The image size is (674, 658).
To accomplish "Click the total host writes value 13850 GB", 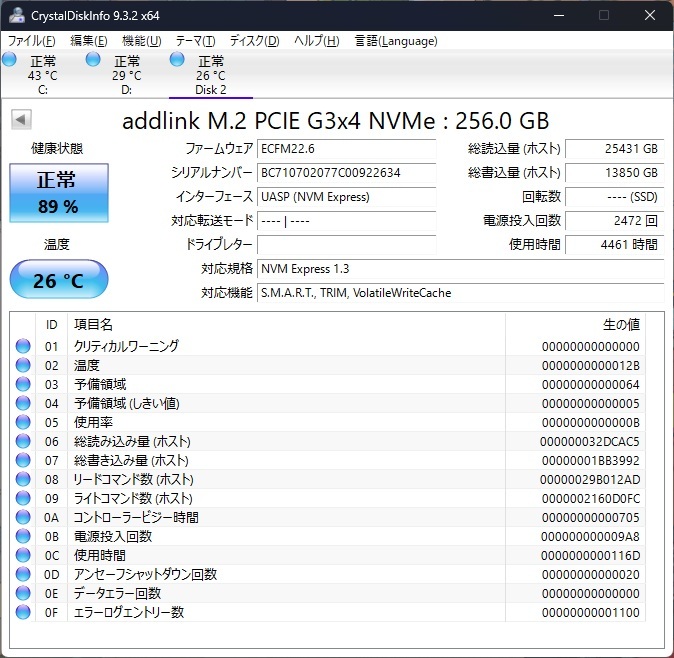I will click(x=615, y=173).
